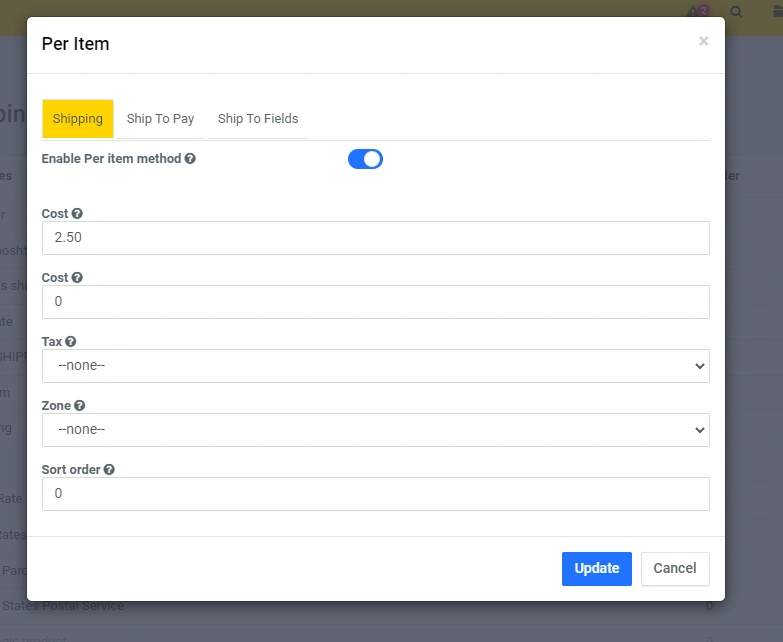This screenshot has width=783, height=642.
Task: Click the help icon next to the second Cost label
Action: coord(77,278)
